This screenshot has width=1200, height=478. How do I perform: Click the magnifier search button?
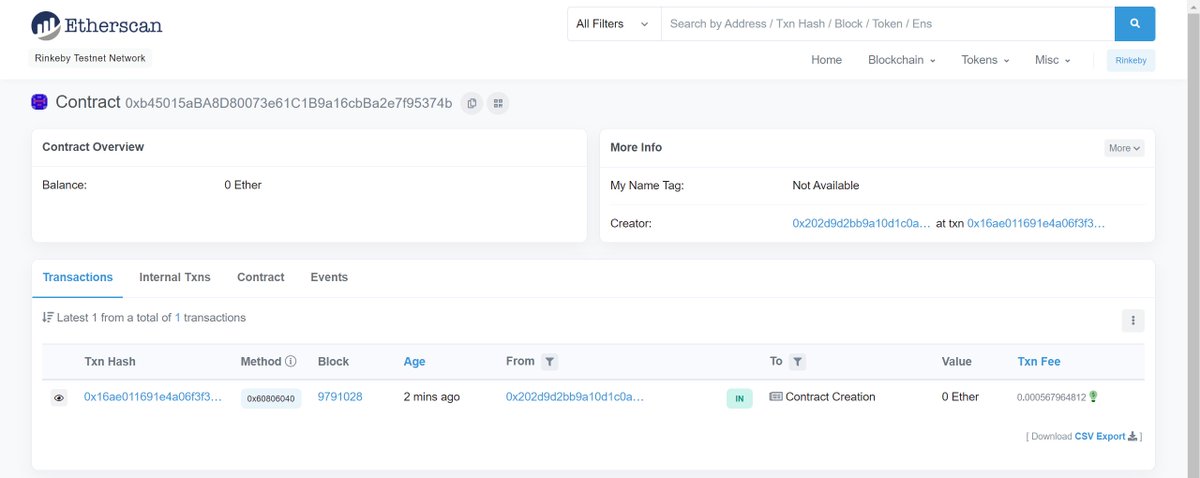point(1135,23)
